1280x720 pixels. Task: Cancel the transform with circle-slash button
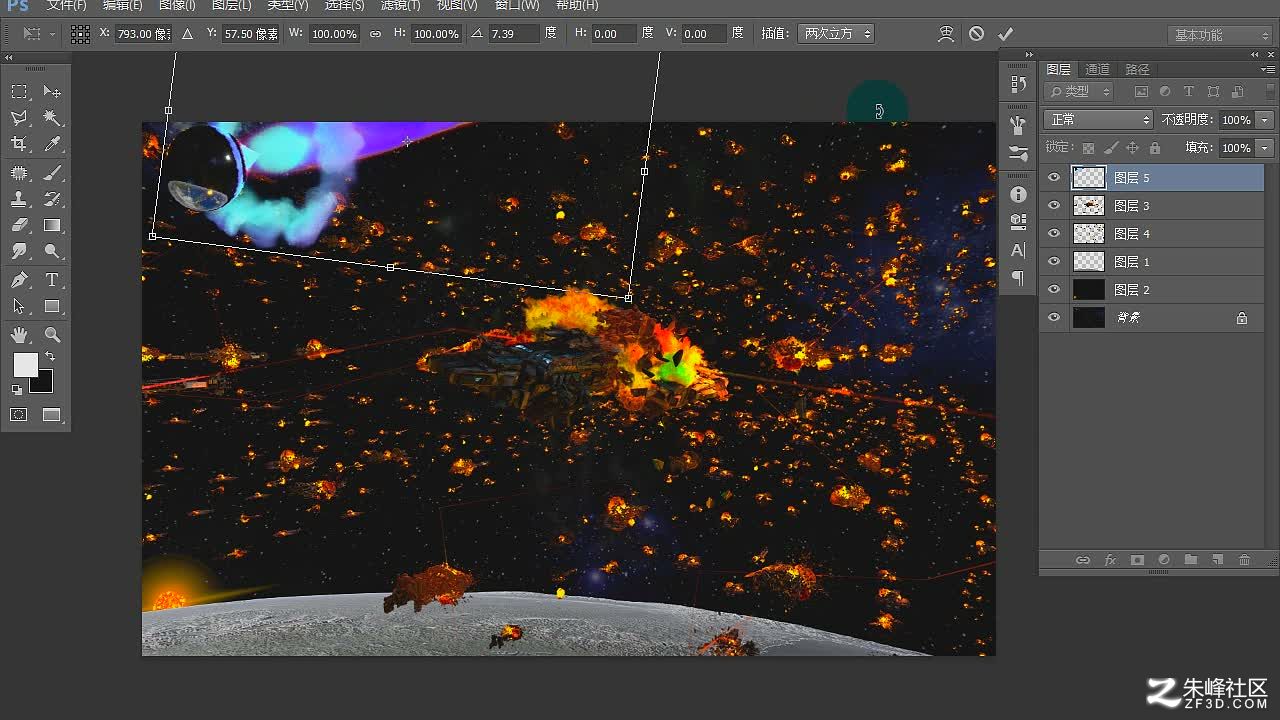[976, 34]
